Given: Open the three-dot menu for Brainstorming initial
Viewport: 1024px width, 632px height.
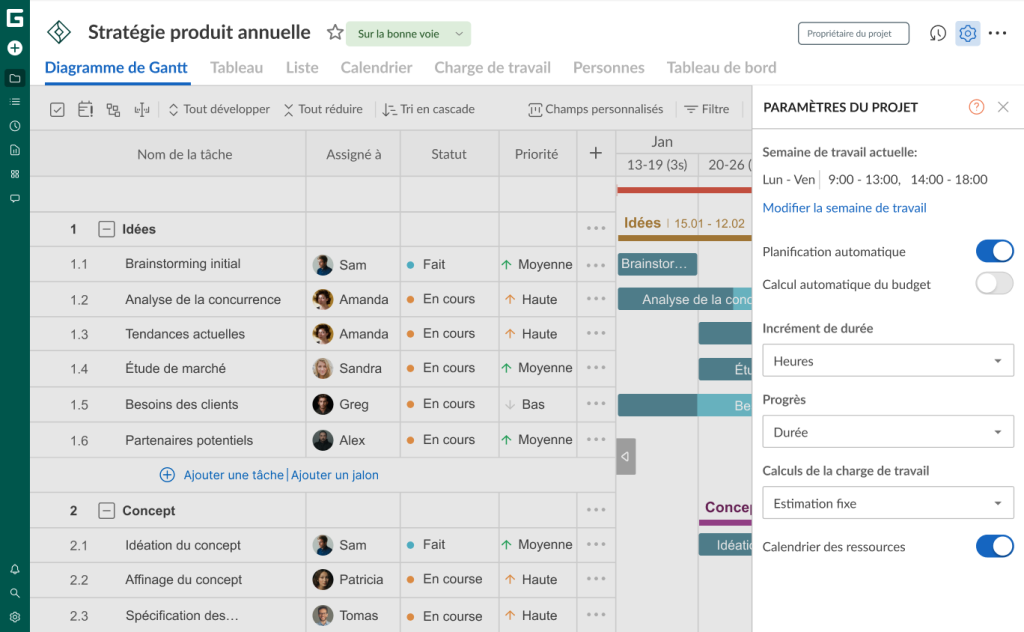Looking at the screenshot, I should [x=596, y=265].
